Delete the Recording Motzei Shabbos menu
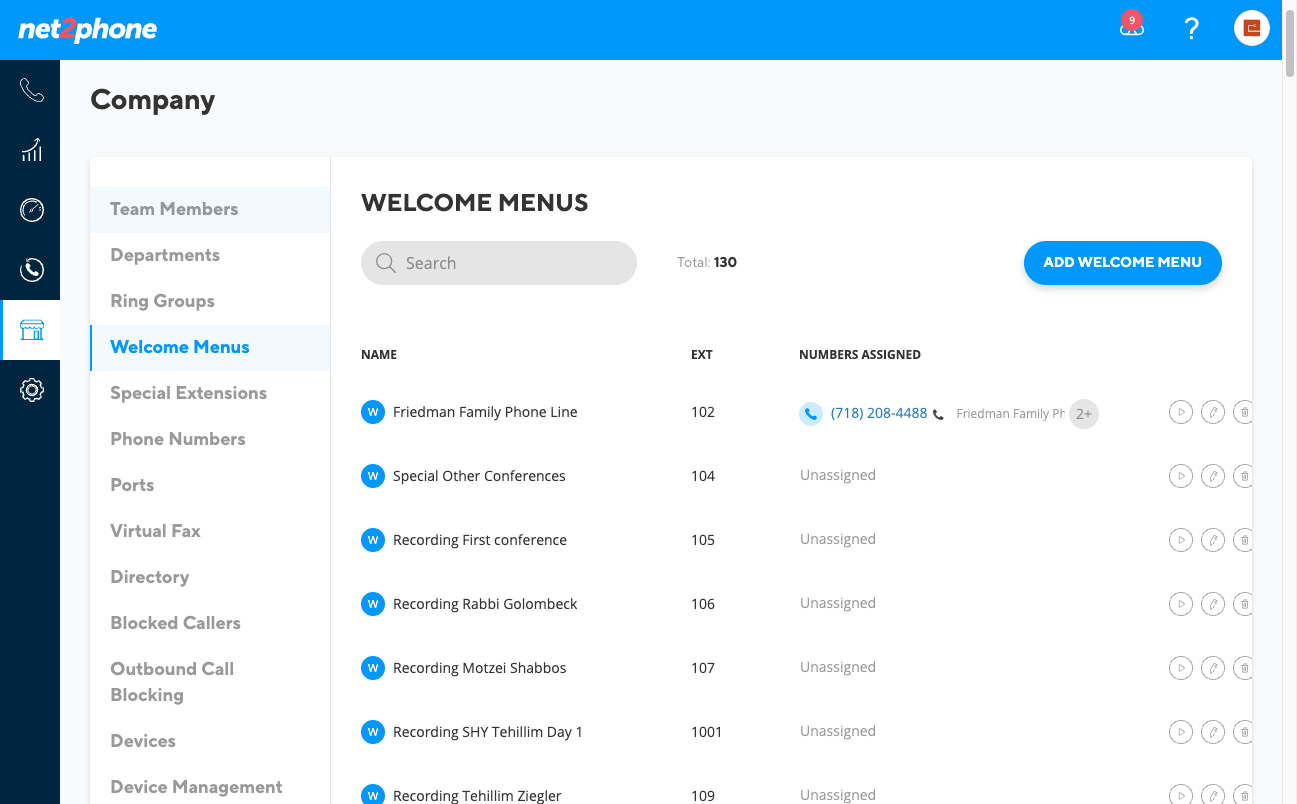Viewport: 1297px width, 804px height. pos(1243,668)
